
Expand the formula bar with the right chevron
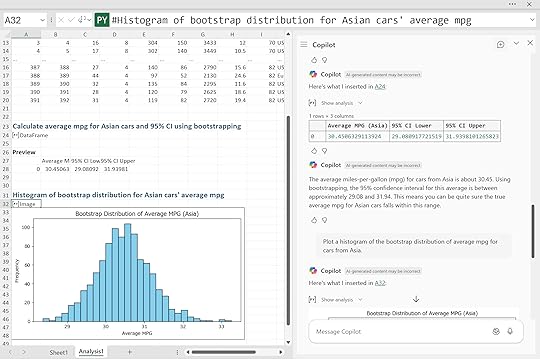coord(532,20)
